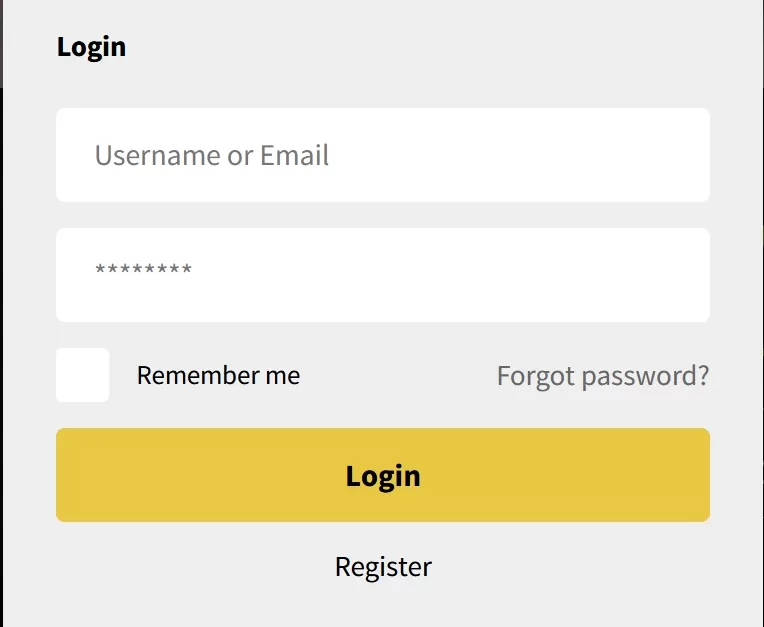Viewport: 764px width, 627px height.
Task: Click Forgot password? to recover account
Action: (x=603, y=375)
